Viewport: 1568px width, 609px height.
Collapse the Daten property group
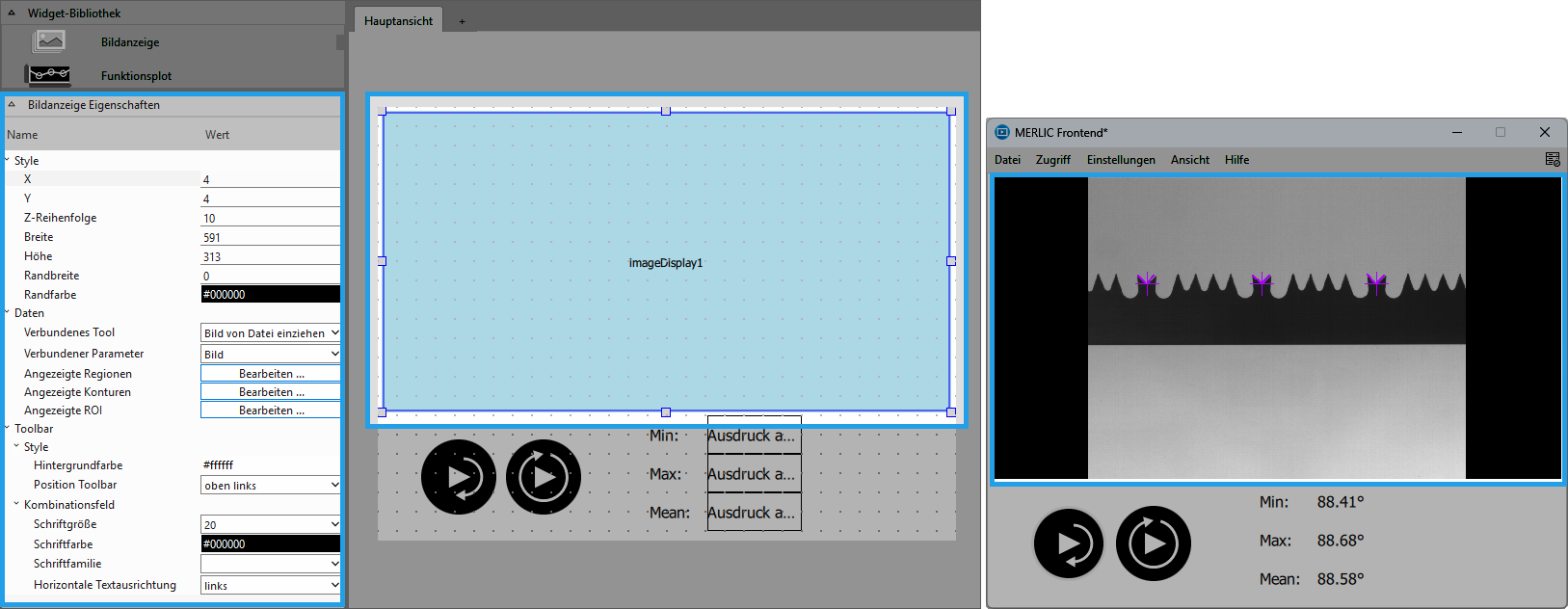coord(8,313)
